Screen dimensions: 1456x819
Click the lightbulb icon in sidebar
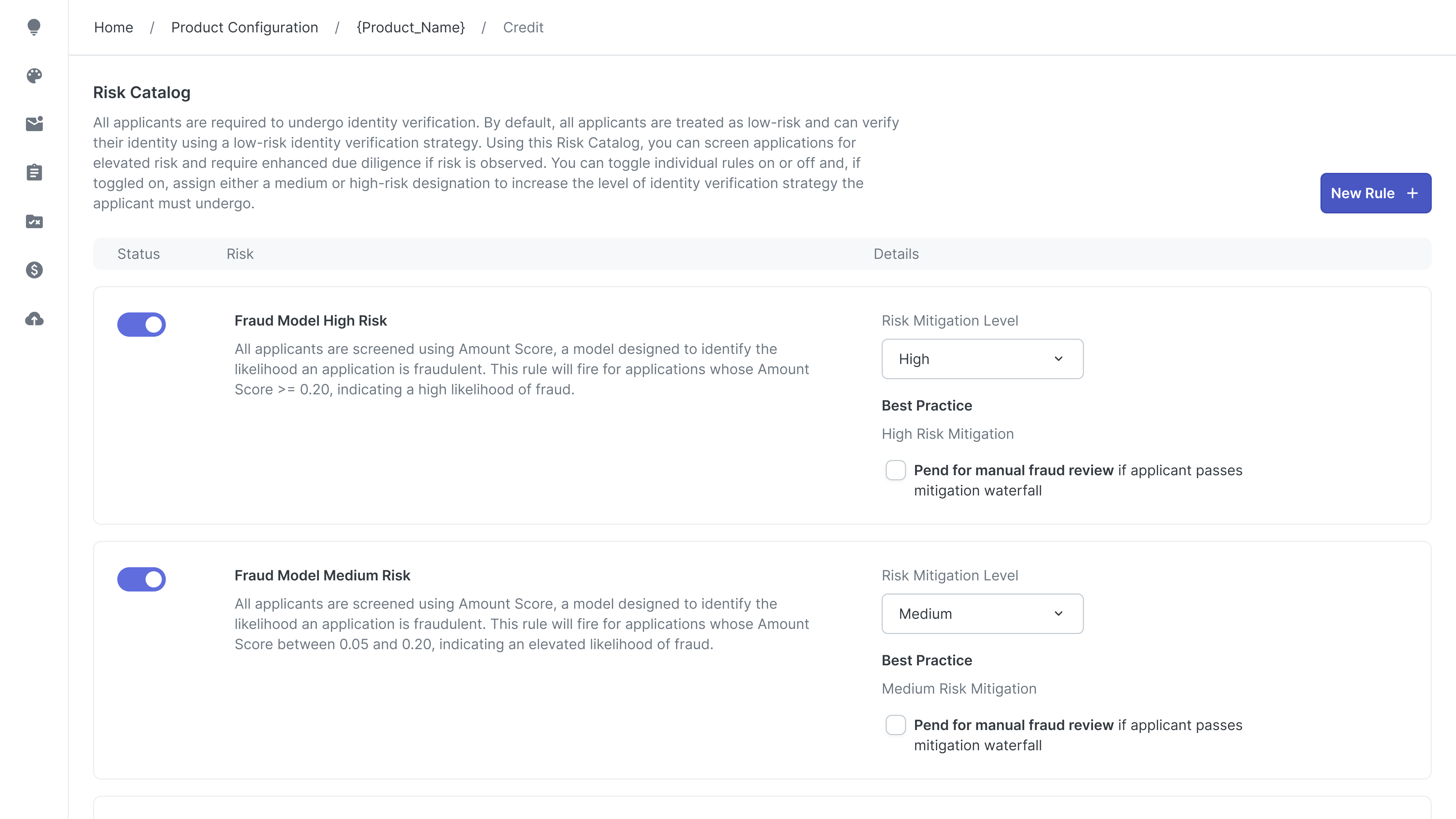34,27
